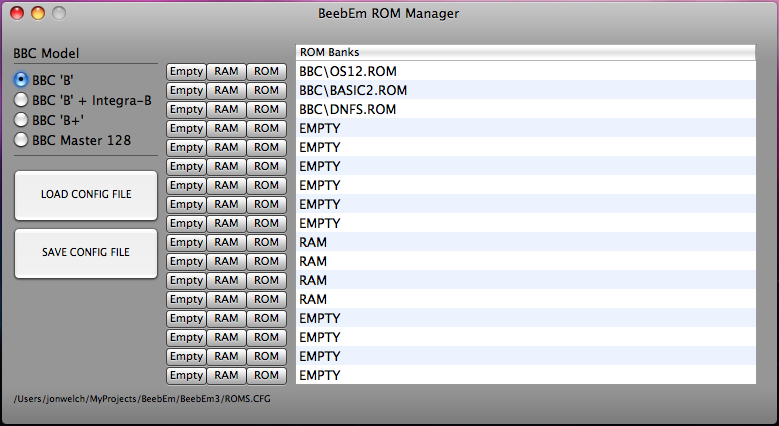This screenshot has width=779, height=426.
Task: Click the SAVE CONFIG FILE button
Action: pyautogui.click(x=86, y=253)
